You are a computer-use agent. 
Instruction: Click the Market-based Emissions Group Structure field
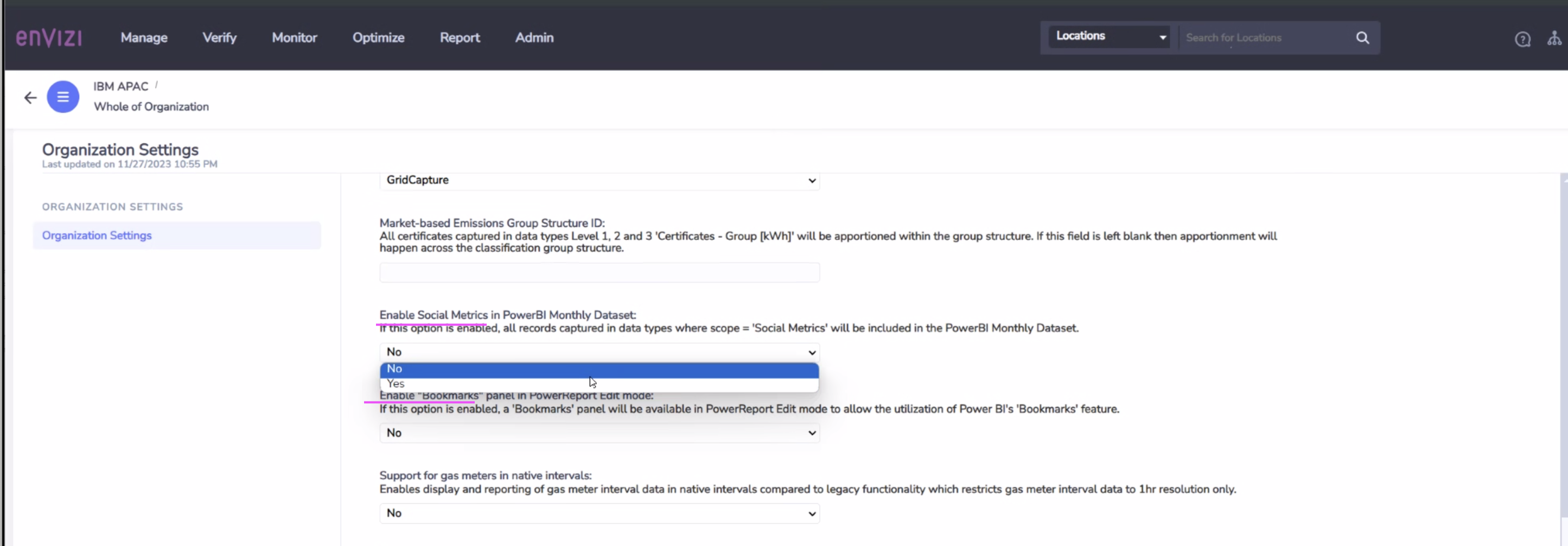598,272
